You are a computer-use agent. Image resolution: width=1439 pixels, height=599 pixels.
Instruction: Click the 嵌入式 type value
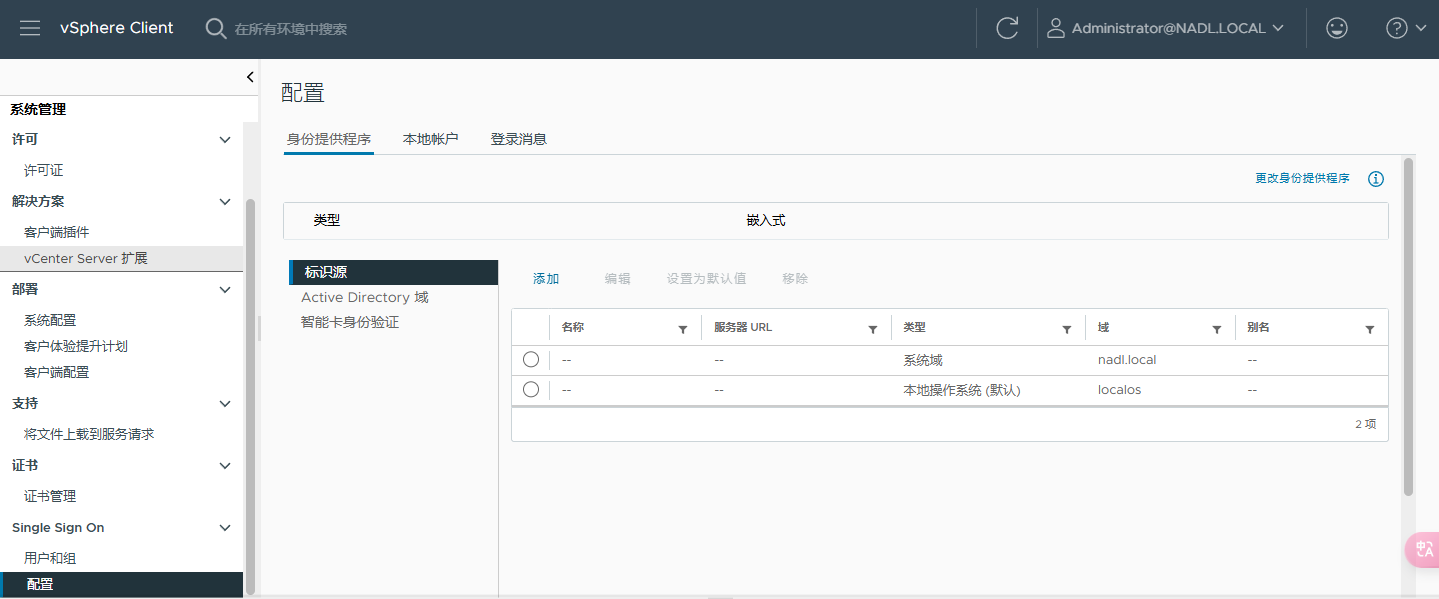point(766,221)
